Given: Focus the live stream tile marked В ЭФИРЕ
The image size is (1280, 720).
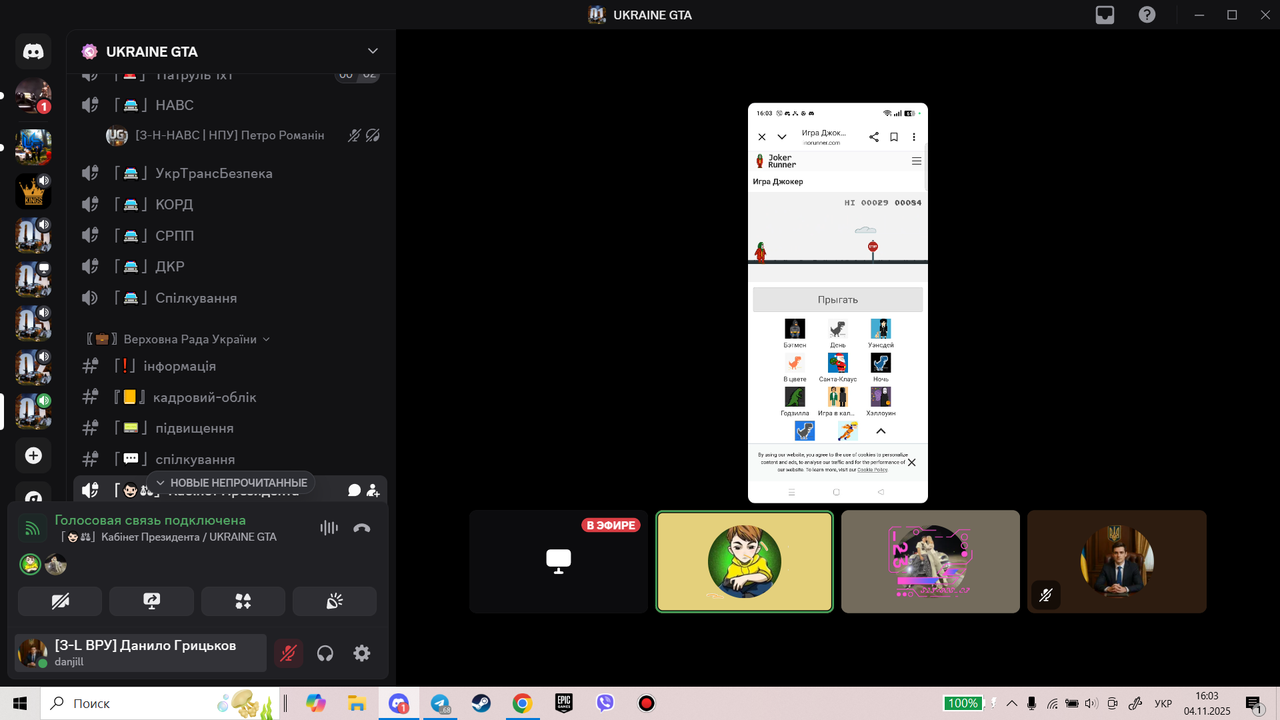Looking at the screenshot, I should pyautogui.click(x=559, y=562).
